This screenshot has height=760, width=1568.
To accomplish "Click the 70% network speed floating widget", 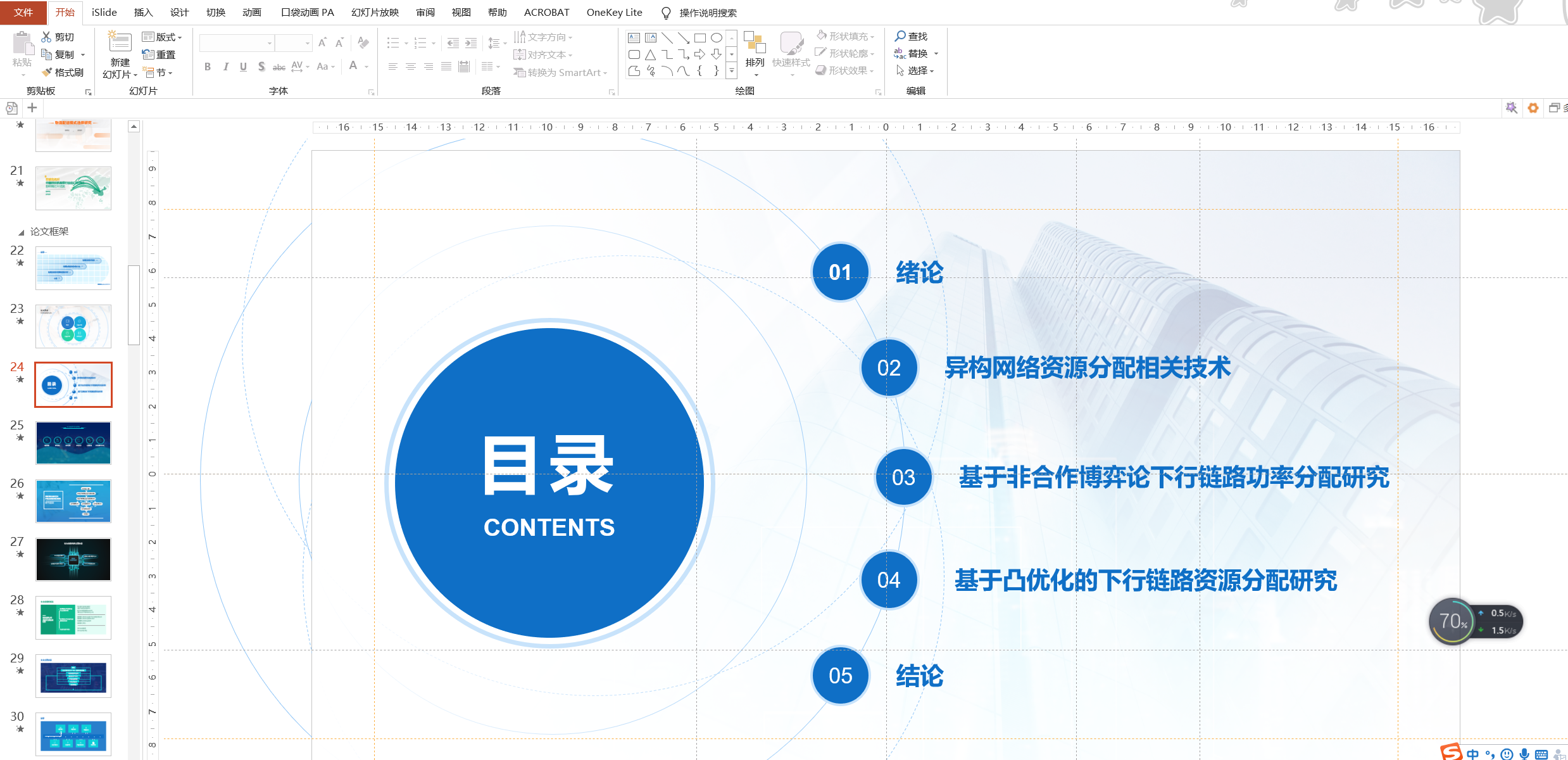I will (x=1476, y=621).
